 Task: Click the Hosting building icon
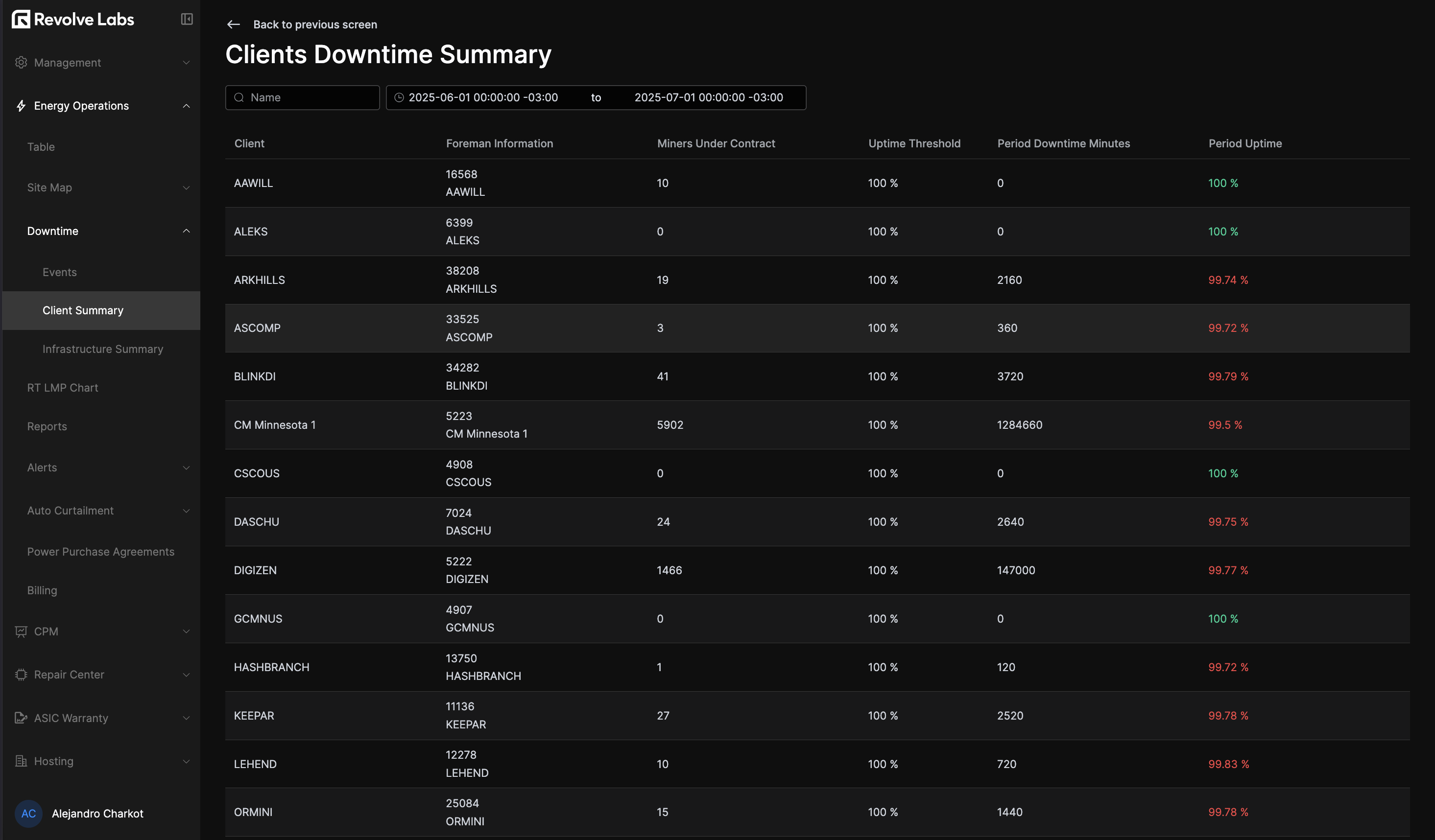click(21, 761)
